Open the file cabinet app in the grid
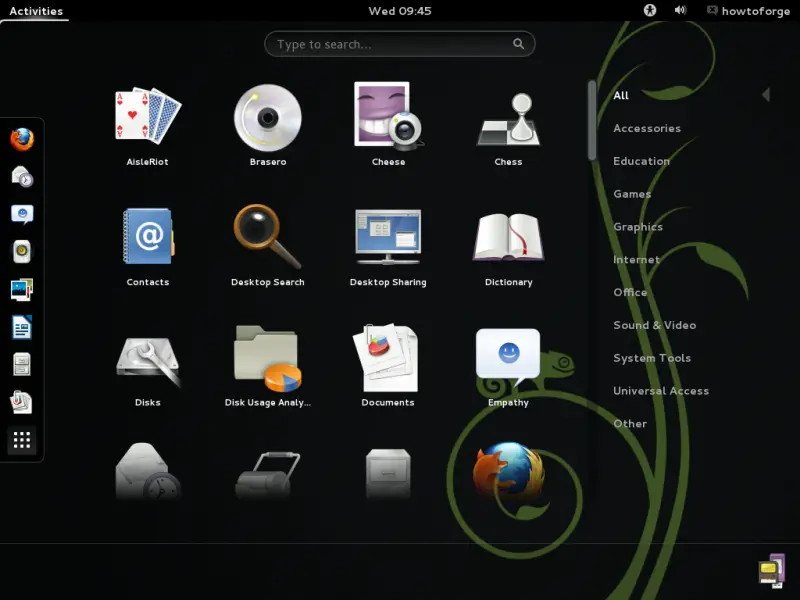This screenshot has height=600, width=800. click(x=388, y=473)
